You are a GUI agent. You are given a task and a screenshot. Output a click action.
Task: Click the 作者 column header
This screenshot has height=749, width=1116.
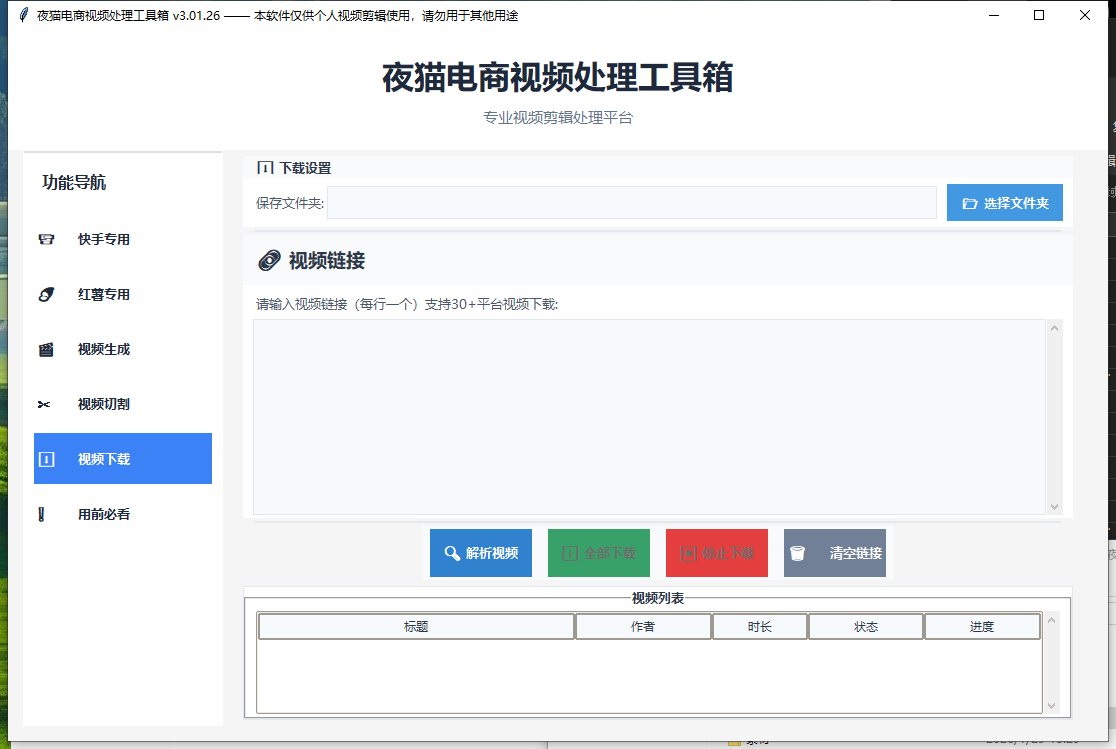643,625
